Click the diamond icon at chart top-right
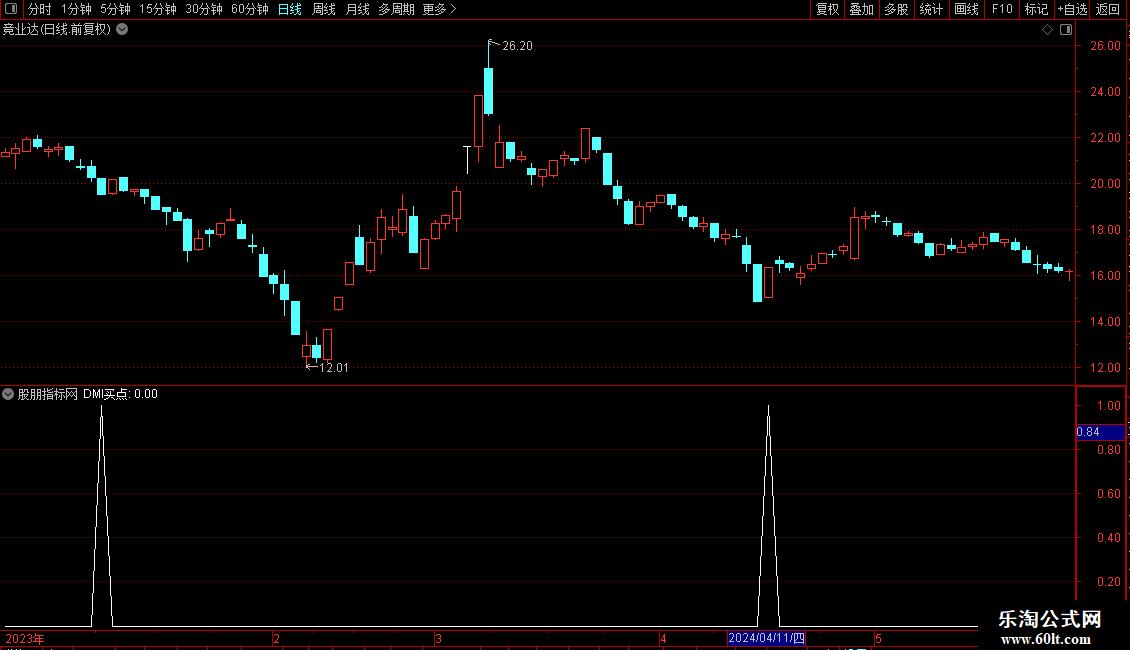Viewport: 1130px width, 650px height. click(1048, 30)
